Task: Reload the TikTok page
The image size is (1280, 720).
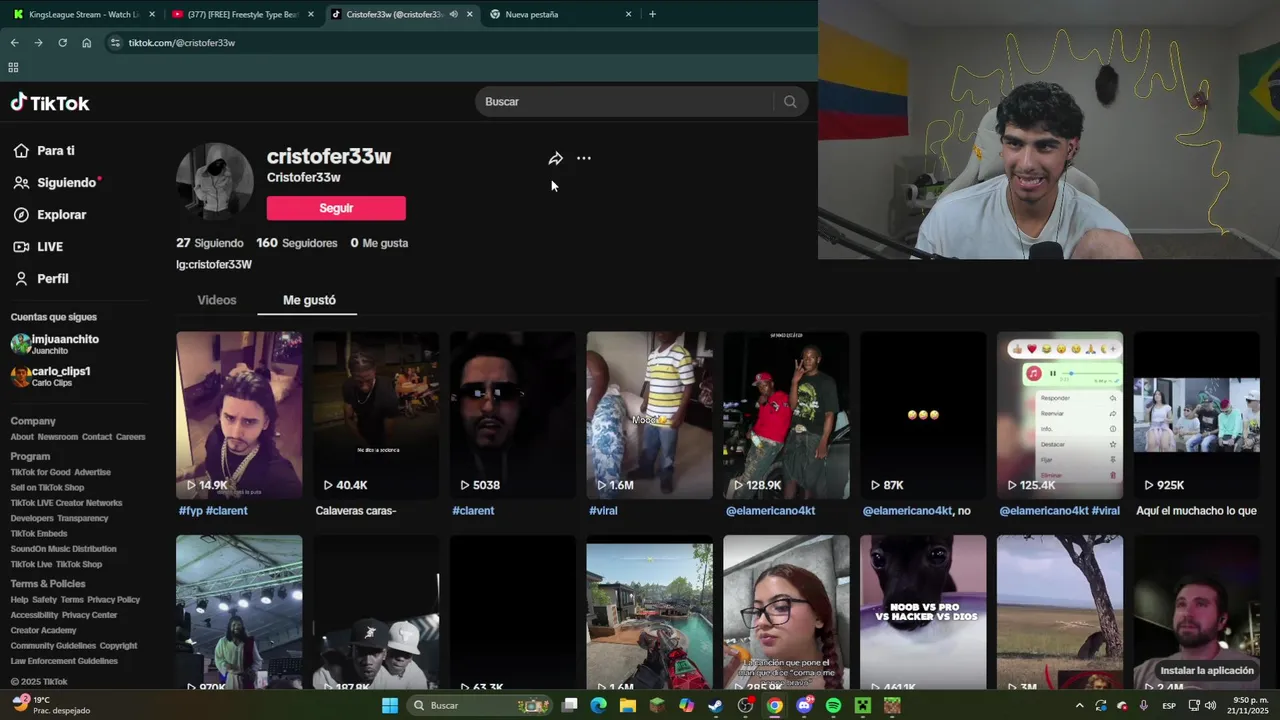Action: coord(62,43)
